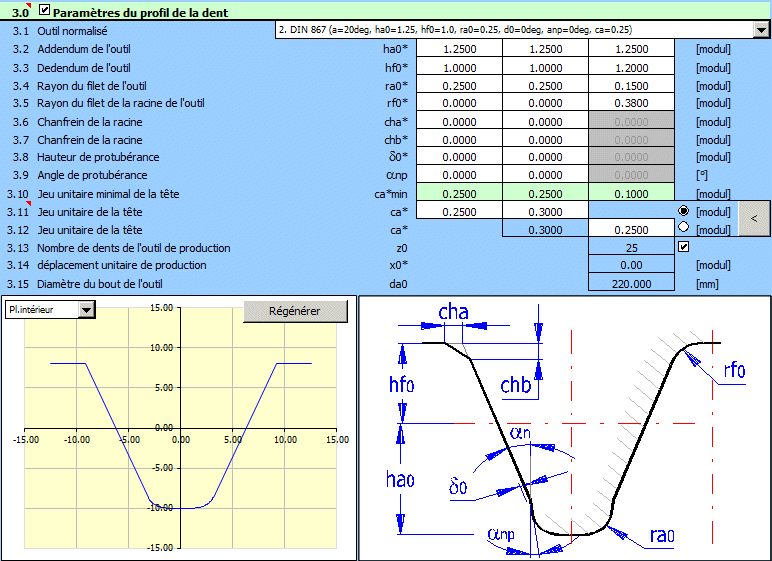
Task: Click the label 'Angle de protubérance'
Action: [92, 175]
